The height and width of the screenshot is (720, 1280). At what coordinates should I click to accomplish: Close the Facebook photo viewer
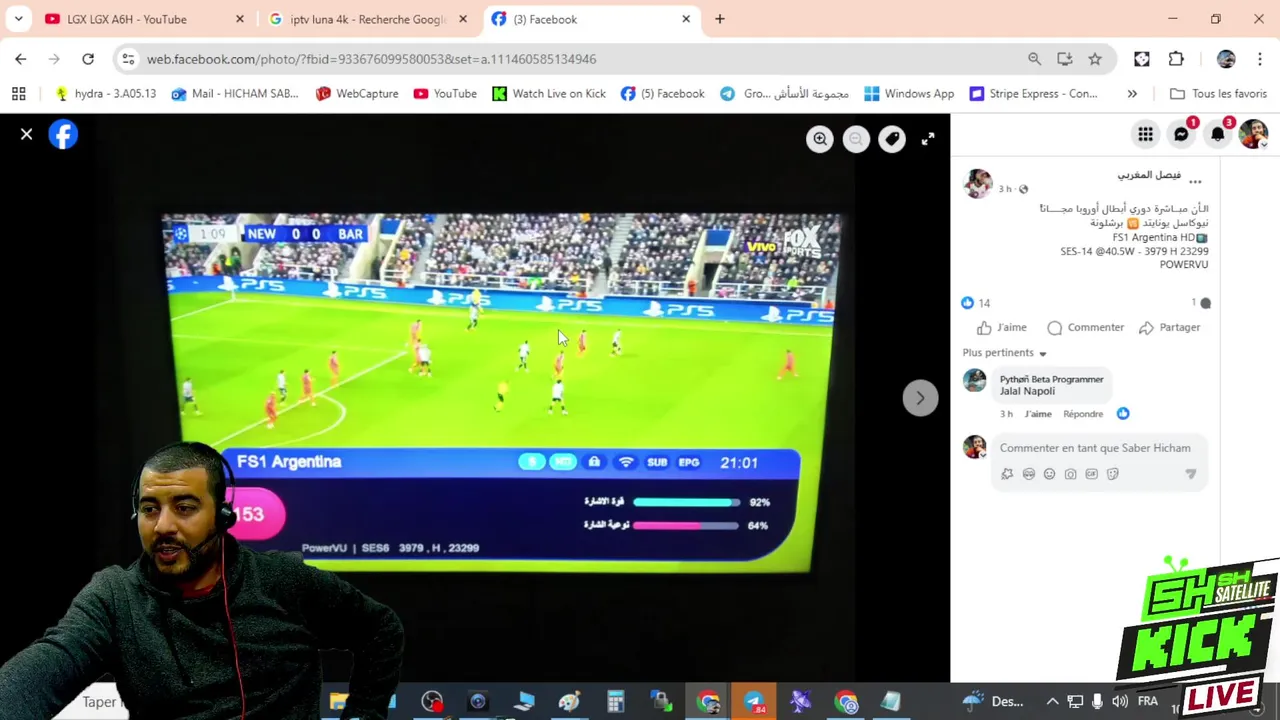27,134
